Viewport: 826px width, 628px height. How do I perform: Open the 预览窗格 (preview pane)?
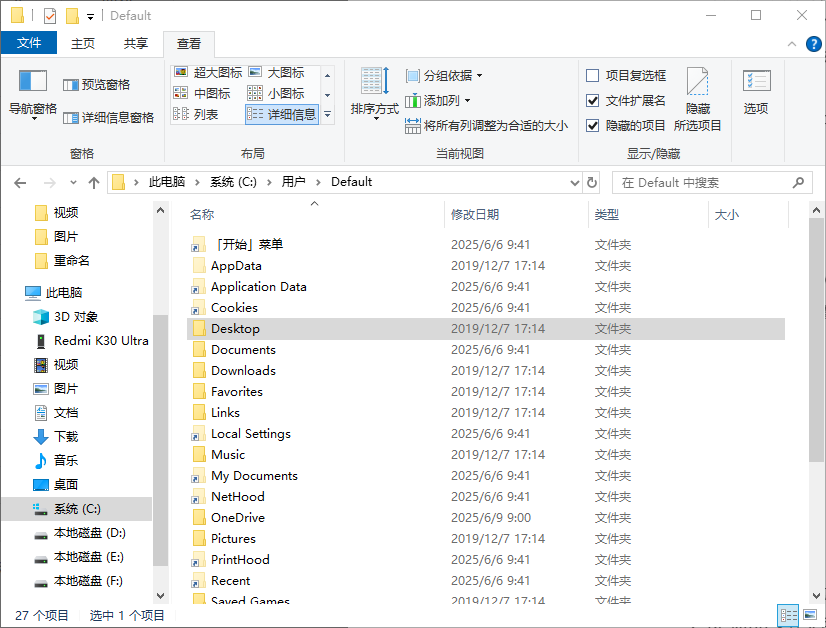[x=96, y=85]
